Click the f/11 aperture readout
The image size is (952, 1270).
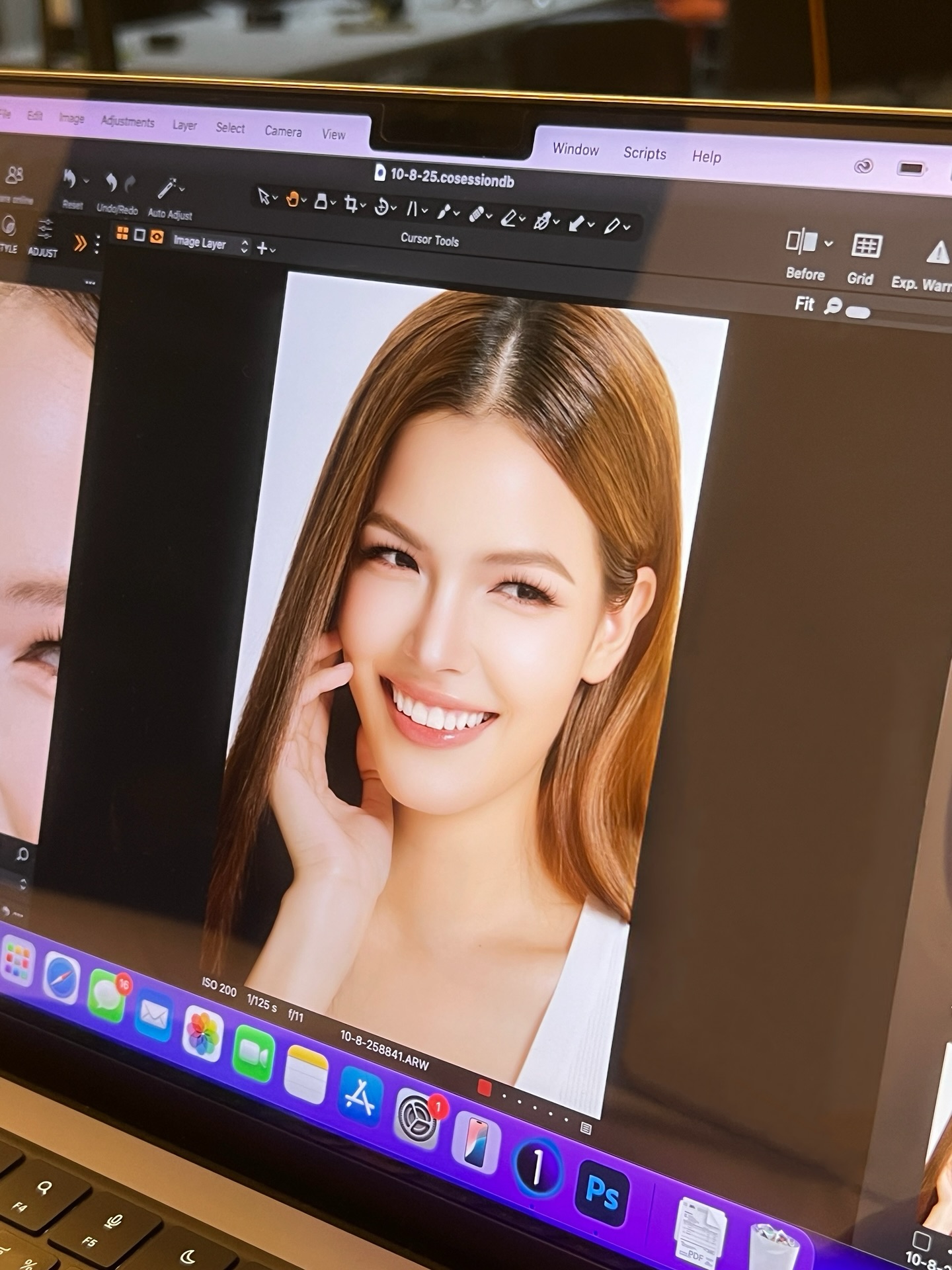click(296, 1015)
